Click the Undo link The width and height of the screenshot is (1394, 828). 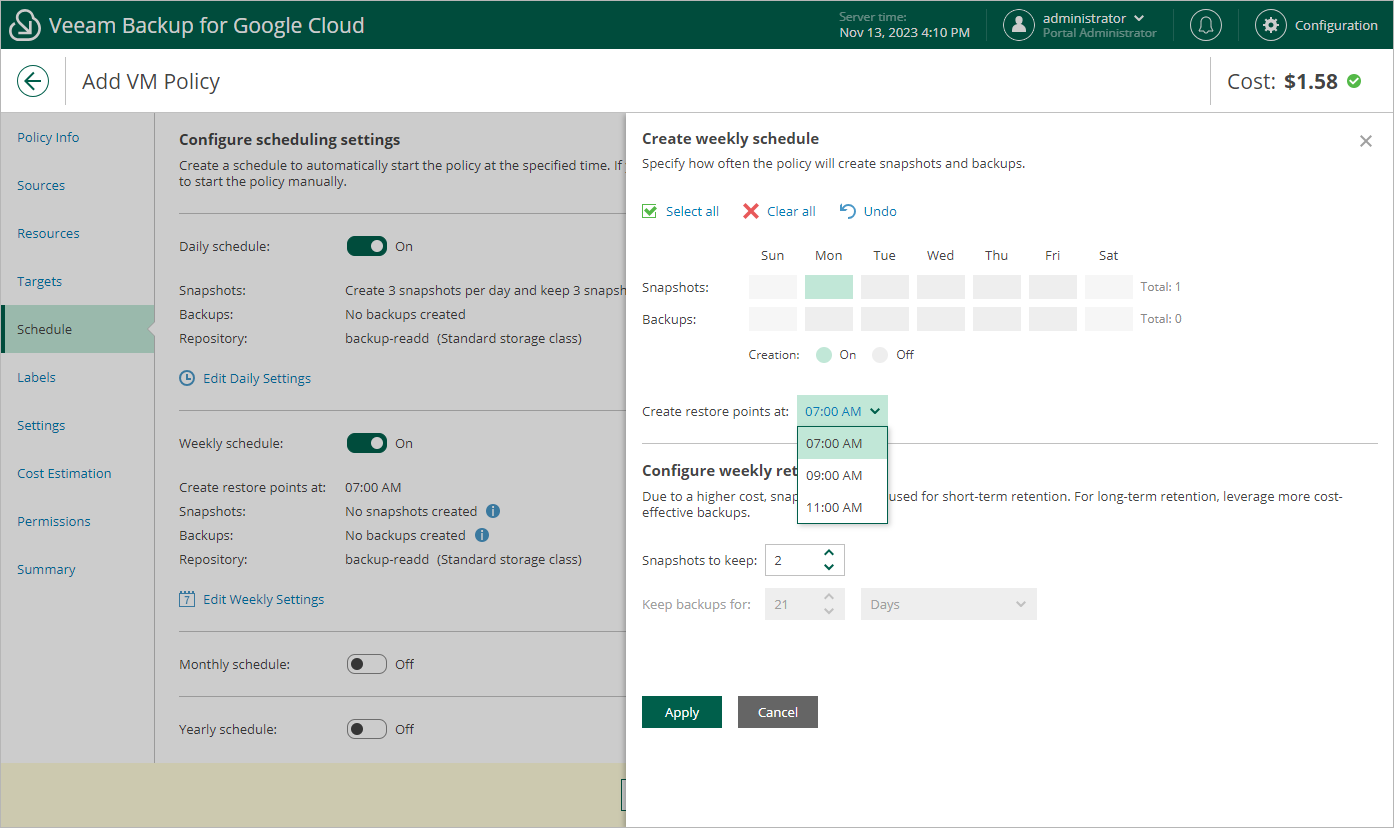pyautogui.click(x=880, y=211)
